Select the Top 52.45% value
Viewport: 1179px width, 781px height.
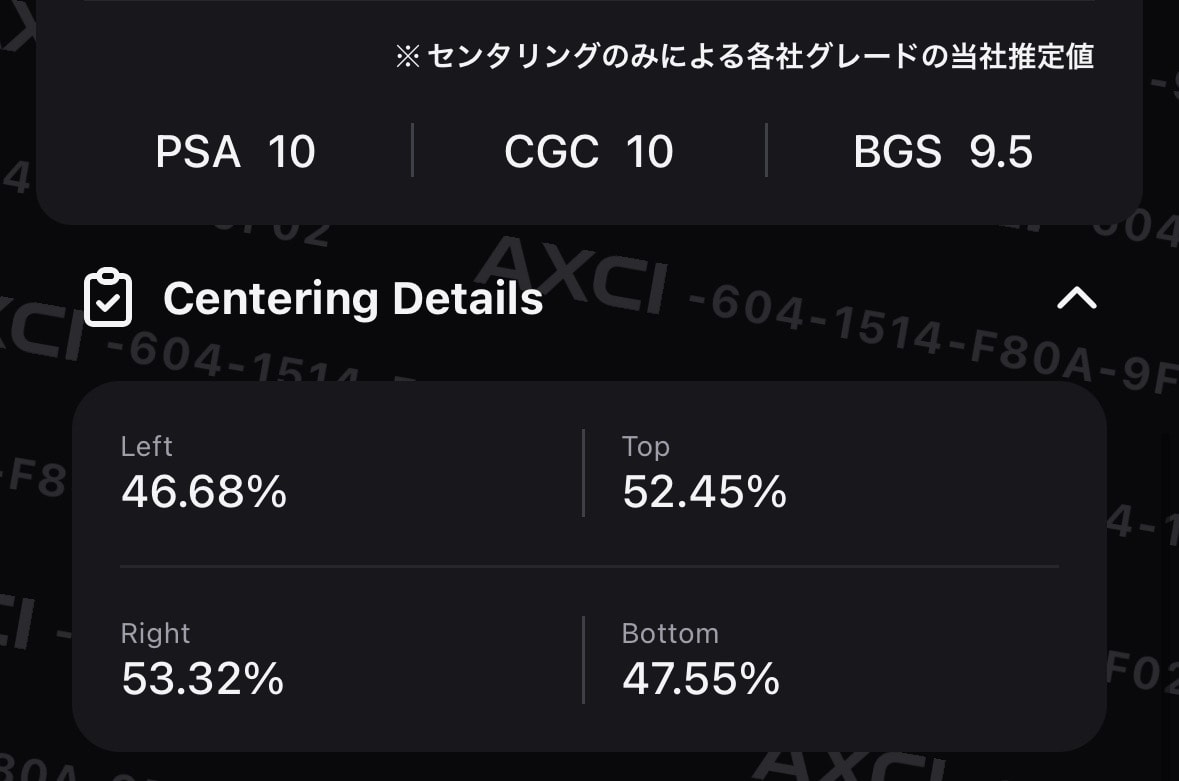point(705,492)
